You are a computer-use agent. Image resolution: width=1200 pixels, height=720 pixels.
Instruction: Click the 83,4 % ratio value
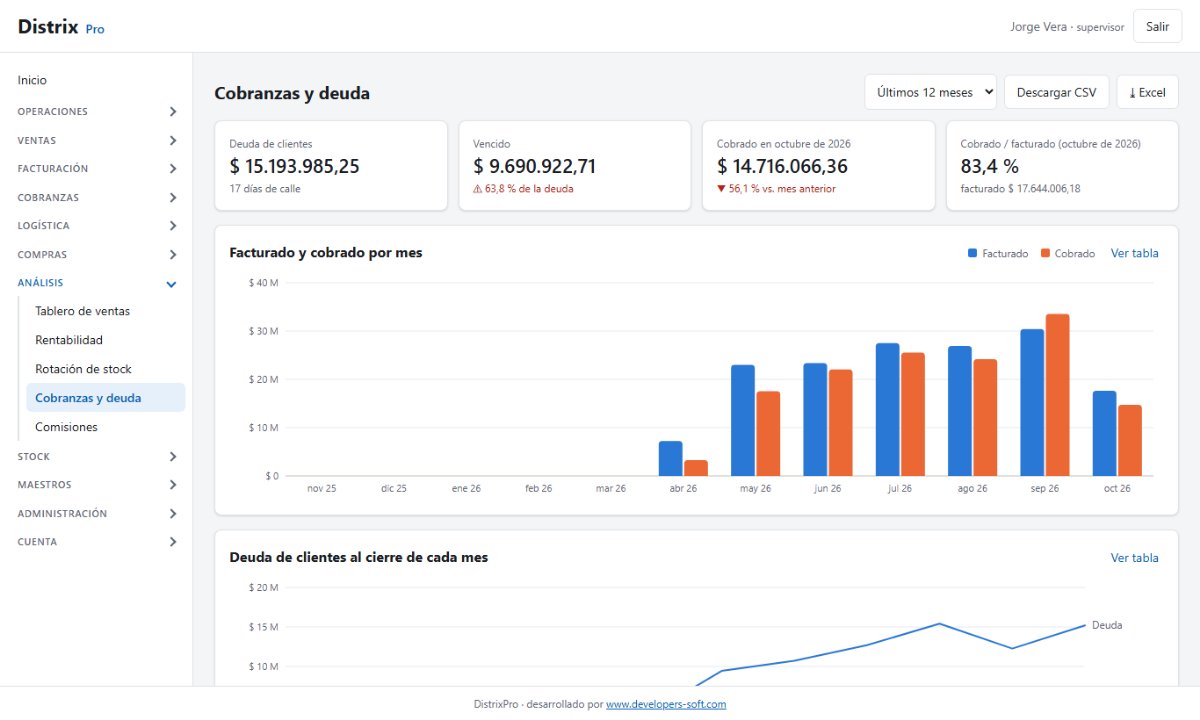tap(990, 167)
